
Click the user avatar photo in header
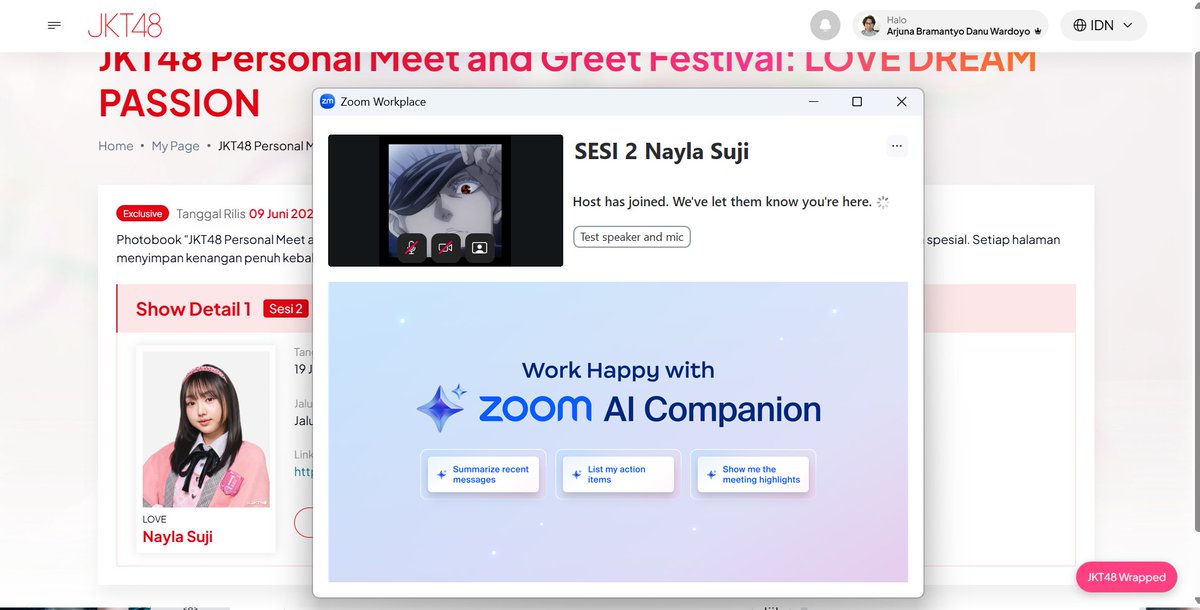point(870,25)
